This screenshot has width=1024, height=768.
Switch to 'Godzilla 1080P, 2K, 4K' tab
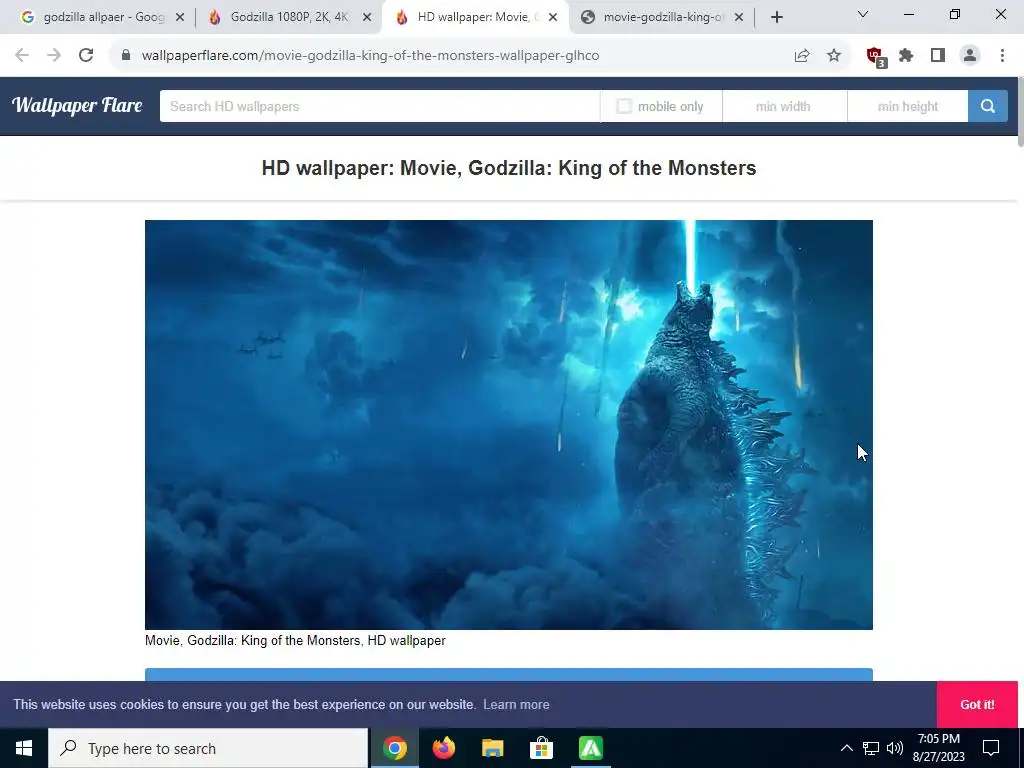[x=287, y=17]
